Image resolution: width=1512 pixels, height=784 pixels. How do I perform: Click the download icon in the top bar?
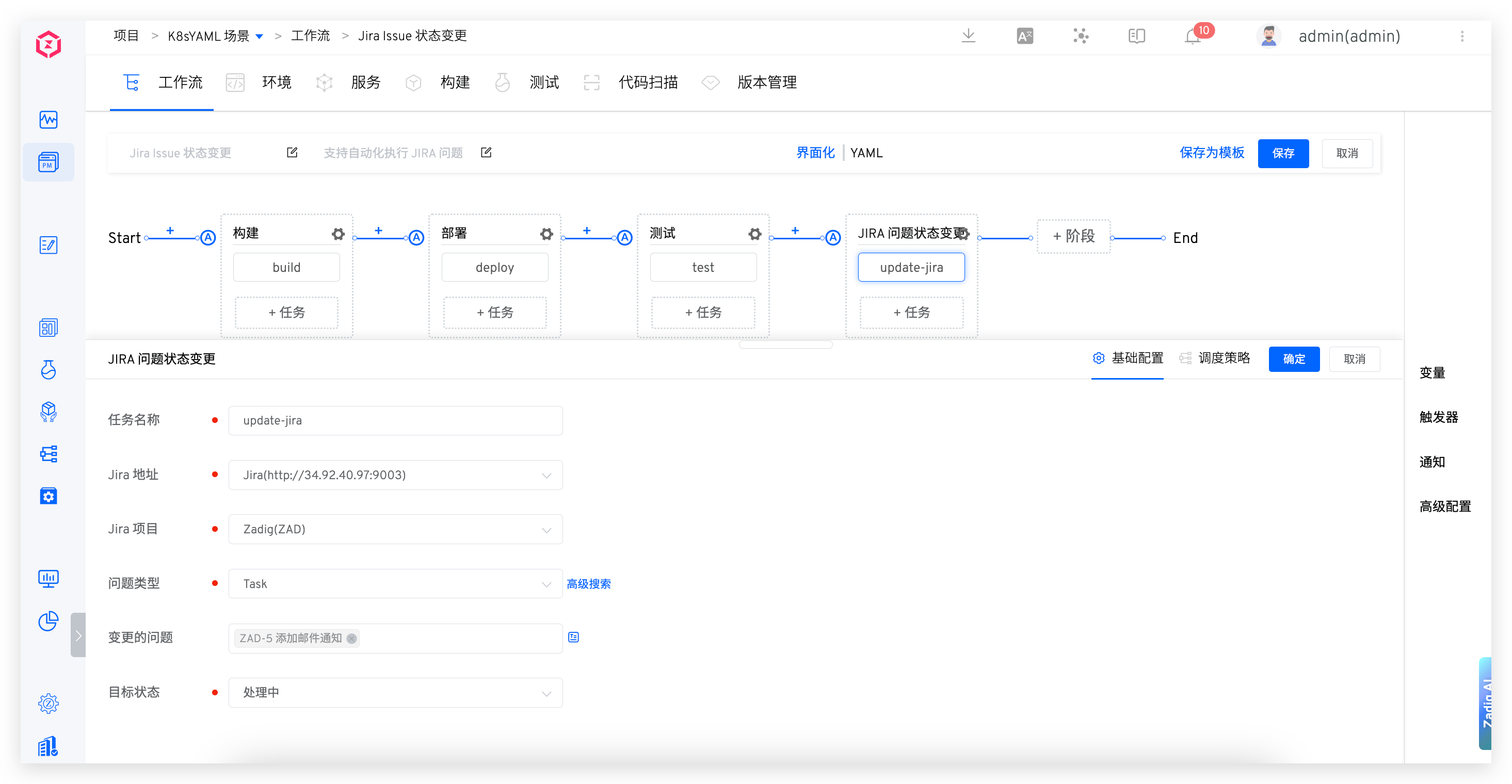tap(969, 36)
